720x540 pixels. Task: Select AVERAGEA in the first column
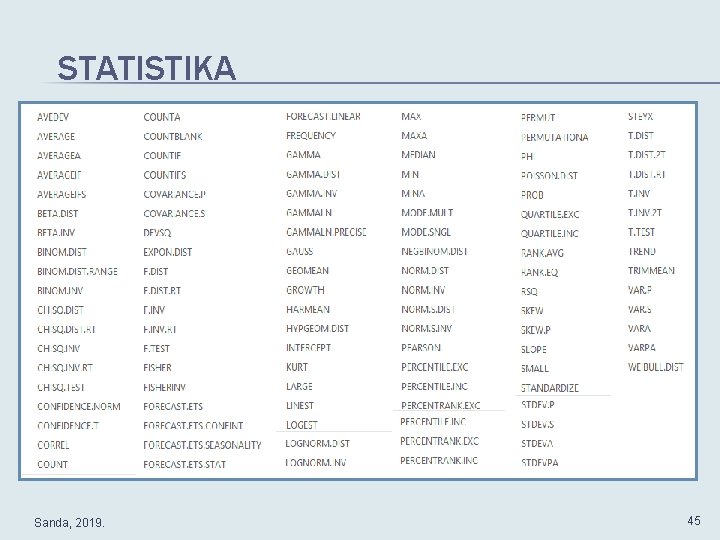pyautogui.click(x=59, y=156)
